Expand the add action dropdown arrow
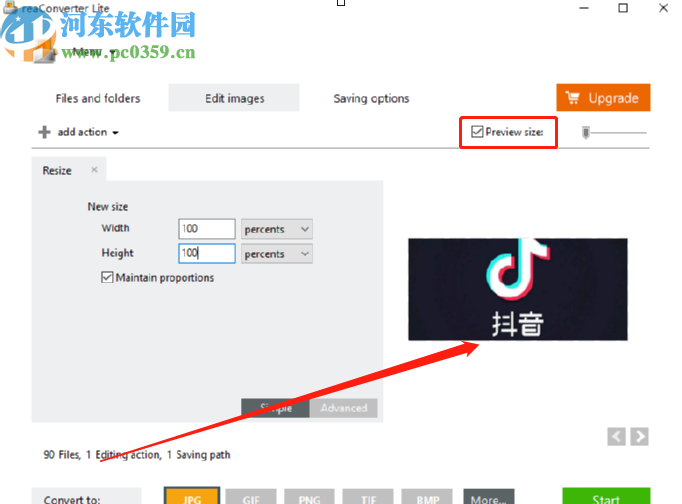The width and height of the screenshot is (682, 504). [115, 133]
